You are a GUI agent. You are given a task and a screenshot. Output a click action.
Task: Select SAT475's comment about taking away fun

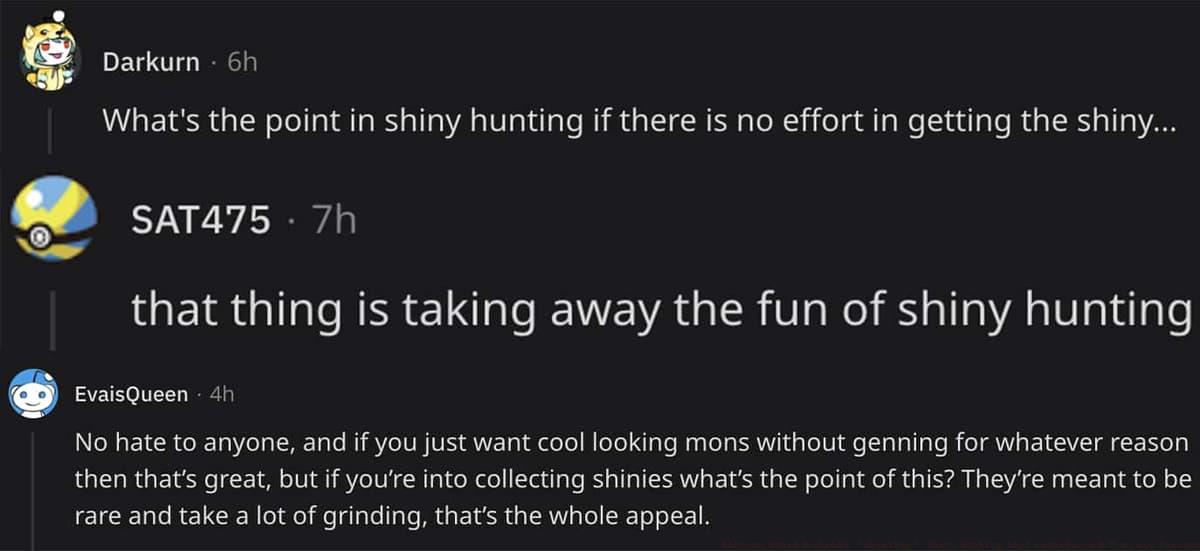tap(660, 309)
